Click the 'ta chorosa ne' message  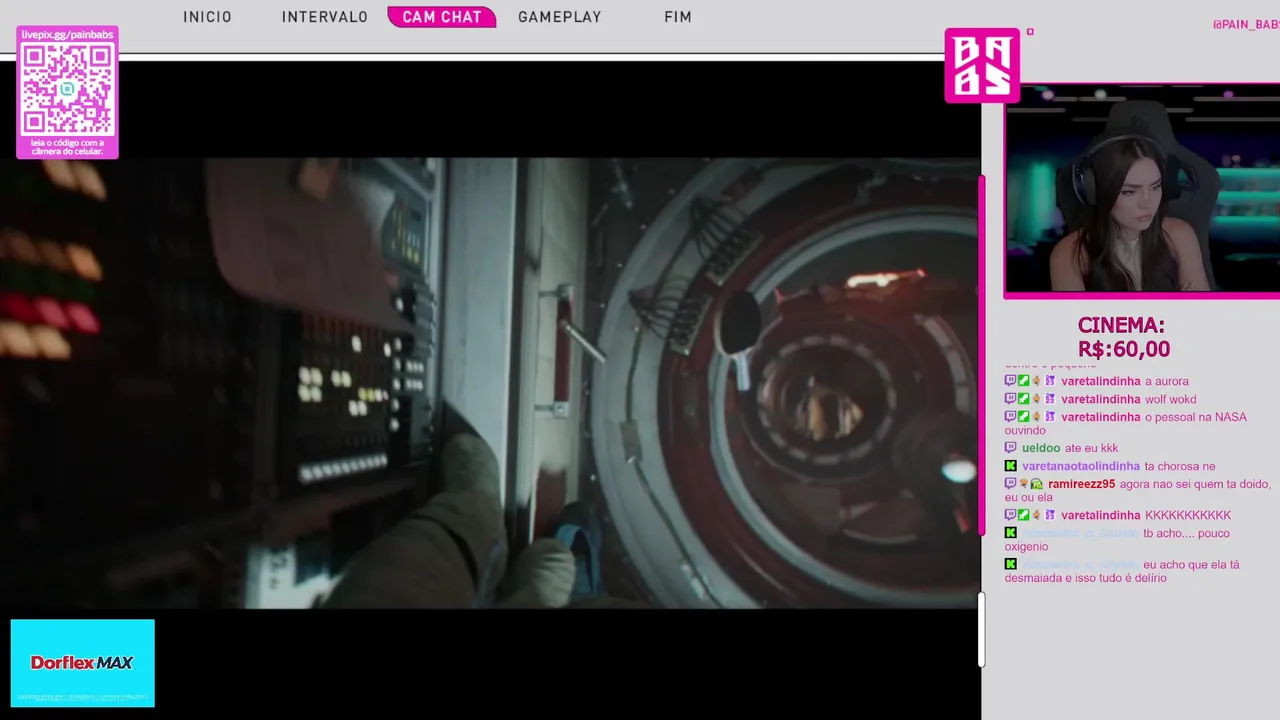coord(1180,466)
